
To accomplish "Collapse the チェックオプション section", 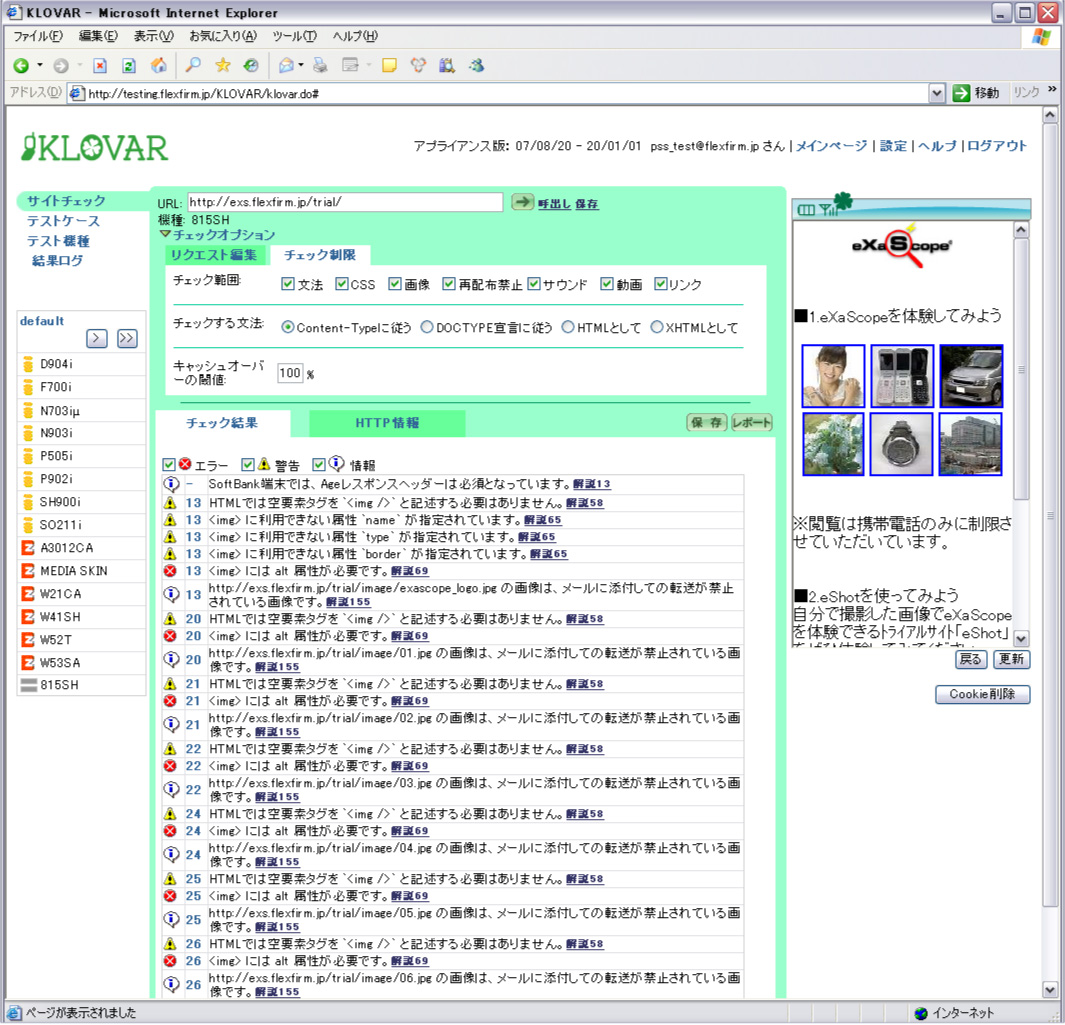I will click(165, 235).
